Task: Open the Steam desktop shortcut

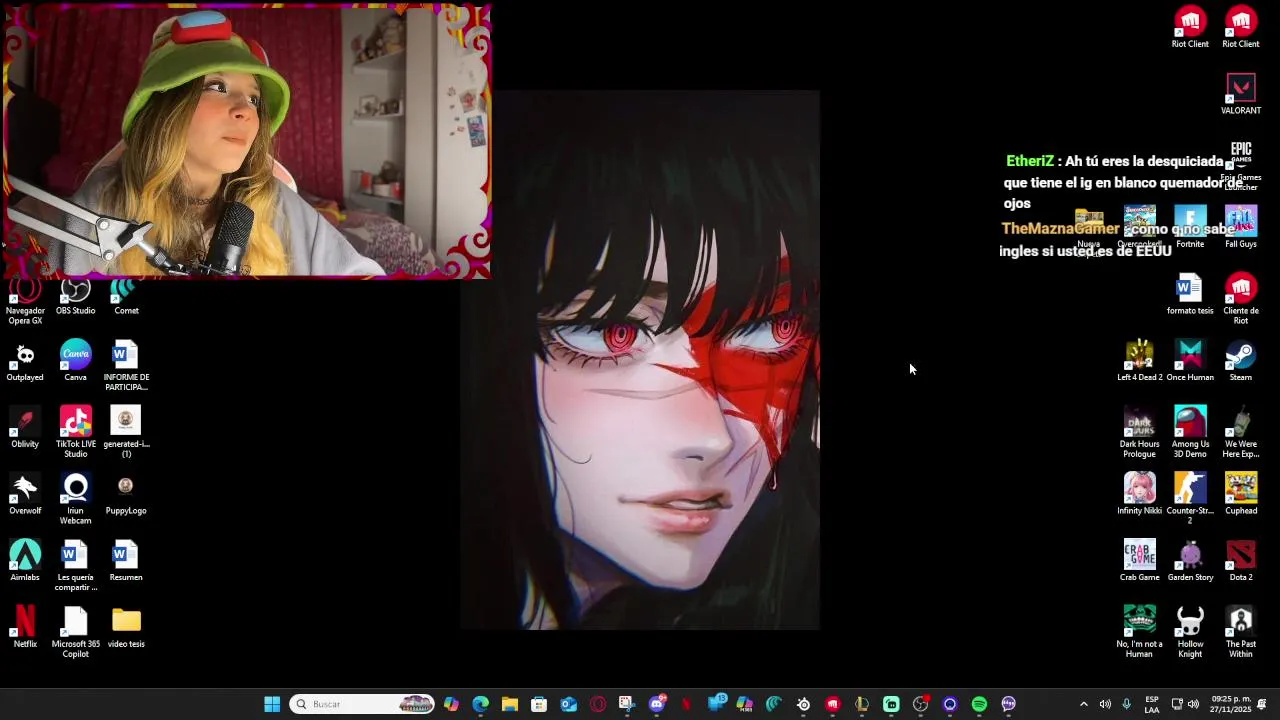Action: 1240,361
